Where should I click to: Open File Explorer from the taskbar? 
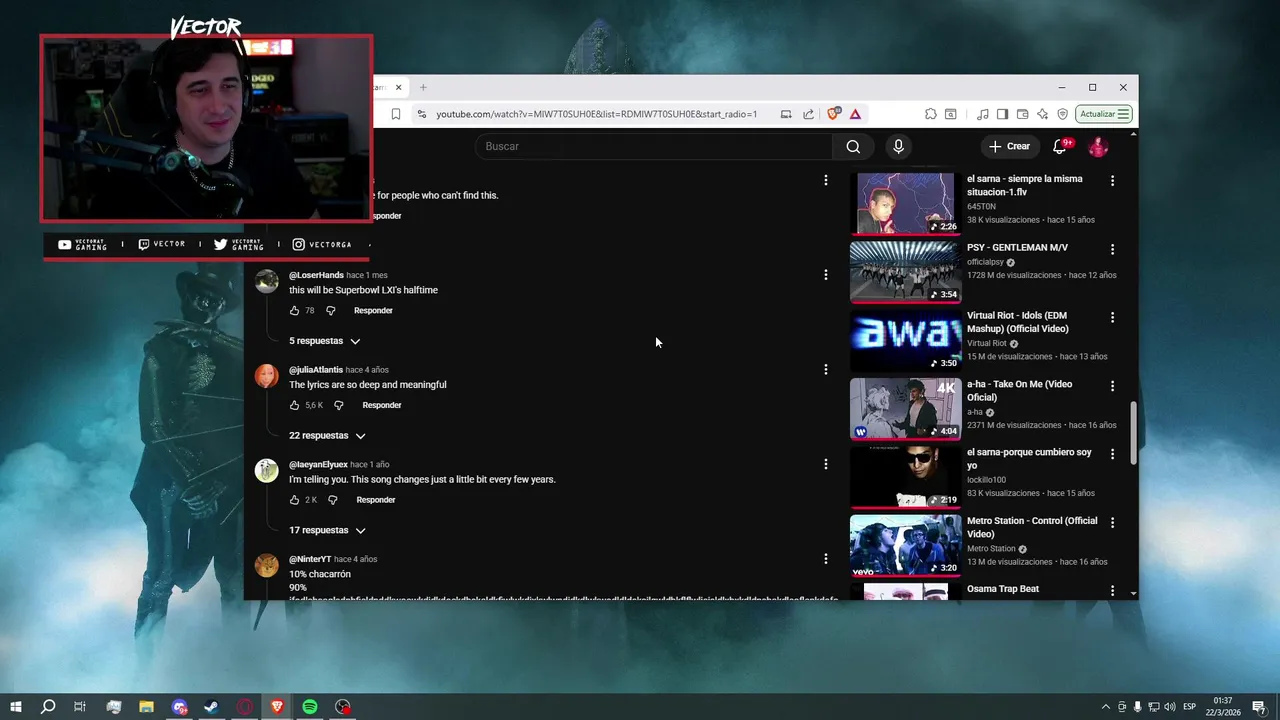(x=146, y=707)
